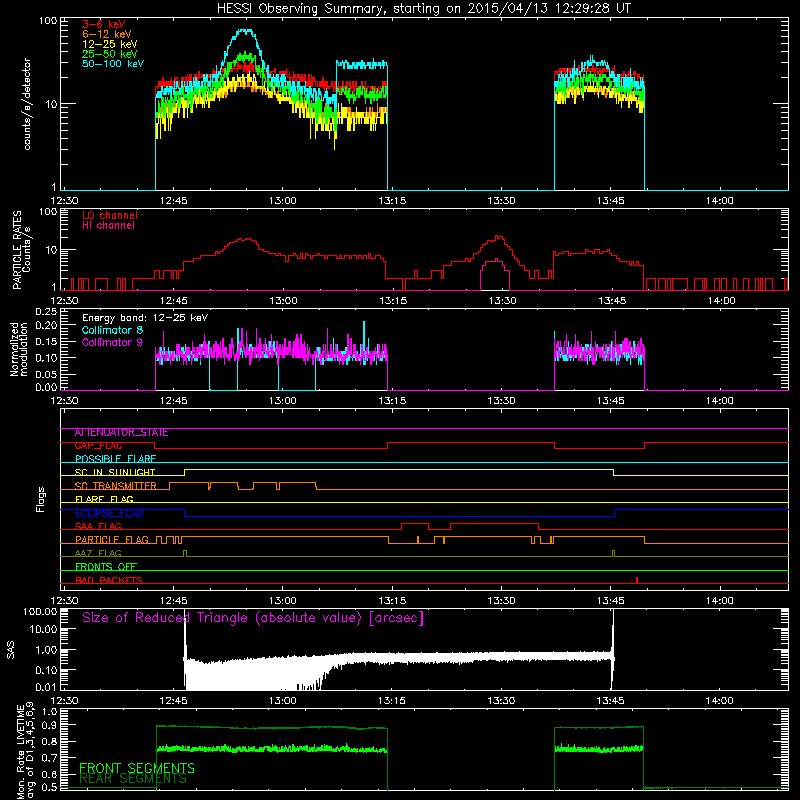Viewport: 800px width, 800px height.
Task: Click the ATTENUATOR_STATE flag label
Action: 121,433
